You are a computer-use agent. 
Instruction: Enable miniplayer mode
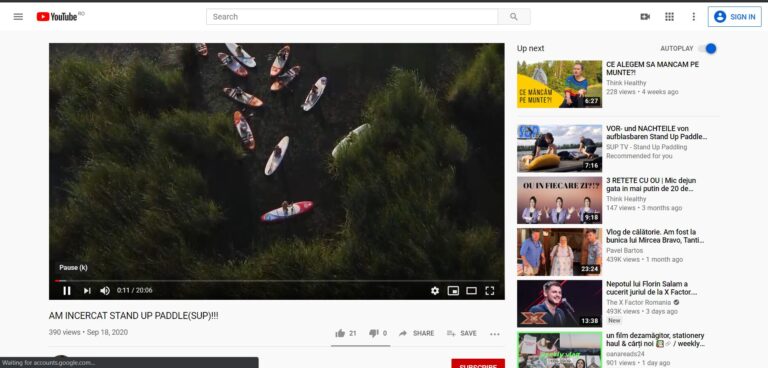pyautogui.click(x=453, y=291)
